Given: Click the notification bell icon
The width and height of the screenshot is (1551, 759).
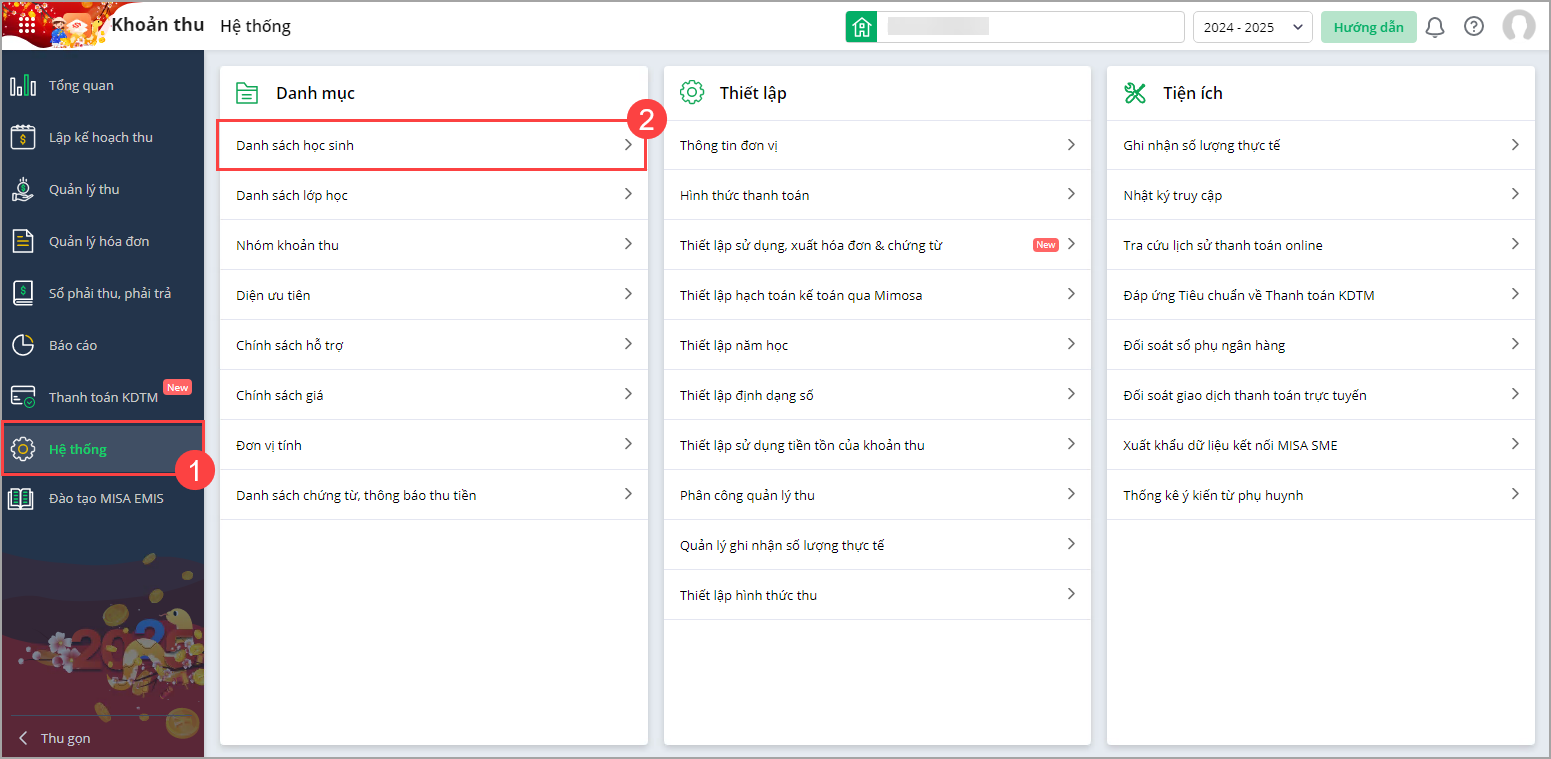Looking at the screenshot, I should [1435, 27].
